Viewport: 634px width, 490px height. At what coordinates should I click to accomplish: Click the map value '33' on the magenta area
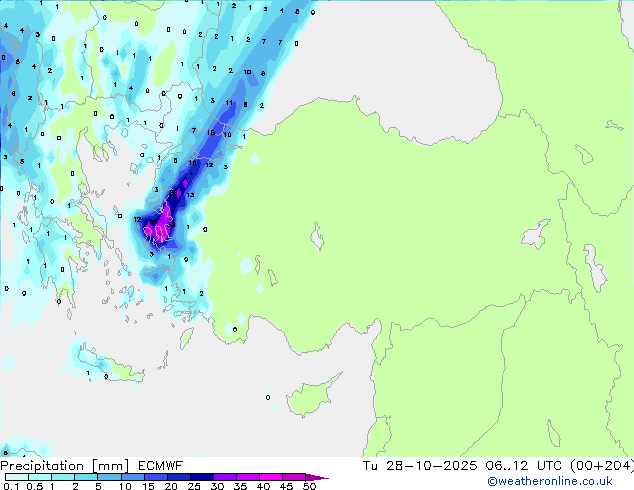(x=171, y=224)
